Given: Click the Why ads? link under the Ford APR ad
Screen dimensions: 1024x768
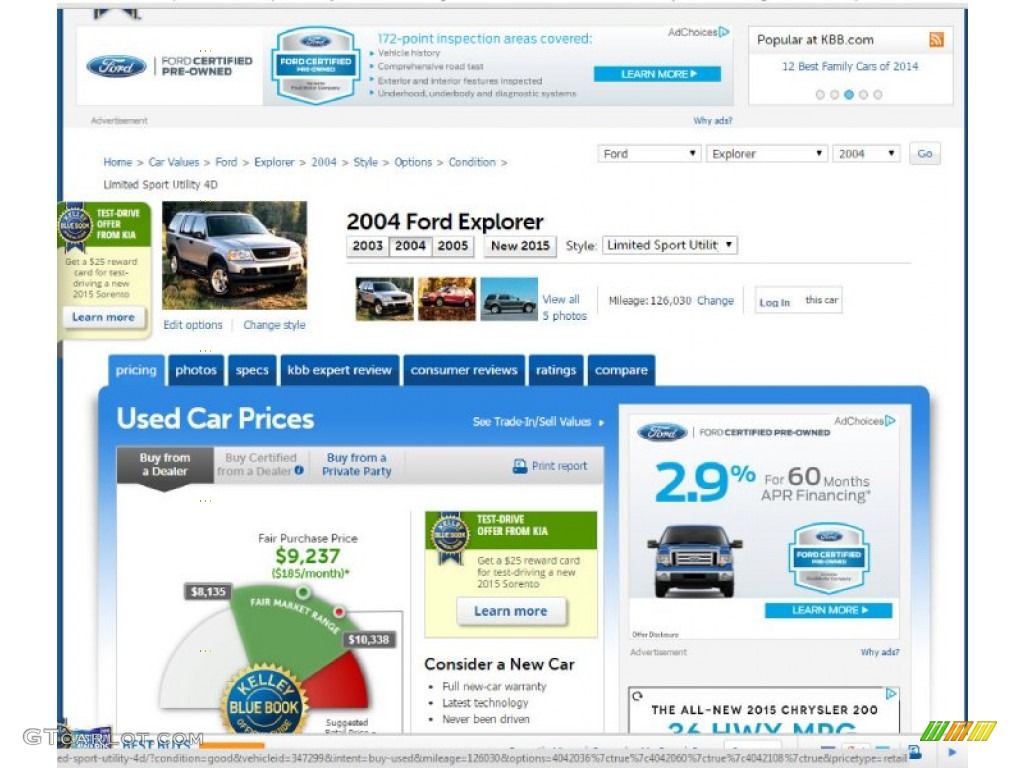Looking at the screenshot, I should tap(880, 652).
